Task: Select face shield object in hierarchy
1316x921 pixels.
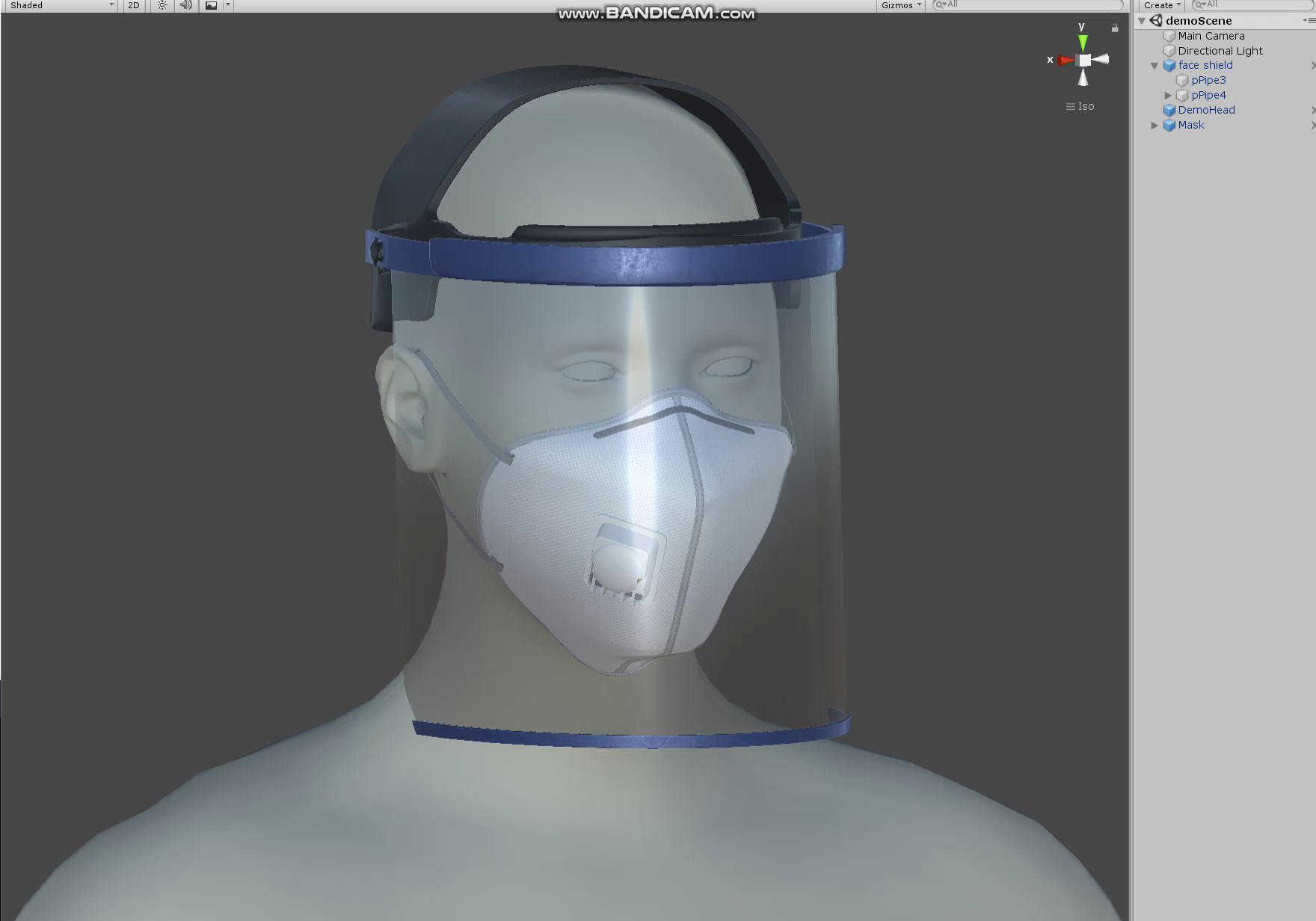Action: point(1205,65)
